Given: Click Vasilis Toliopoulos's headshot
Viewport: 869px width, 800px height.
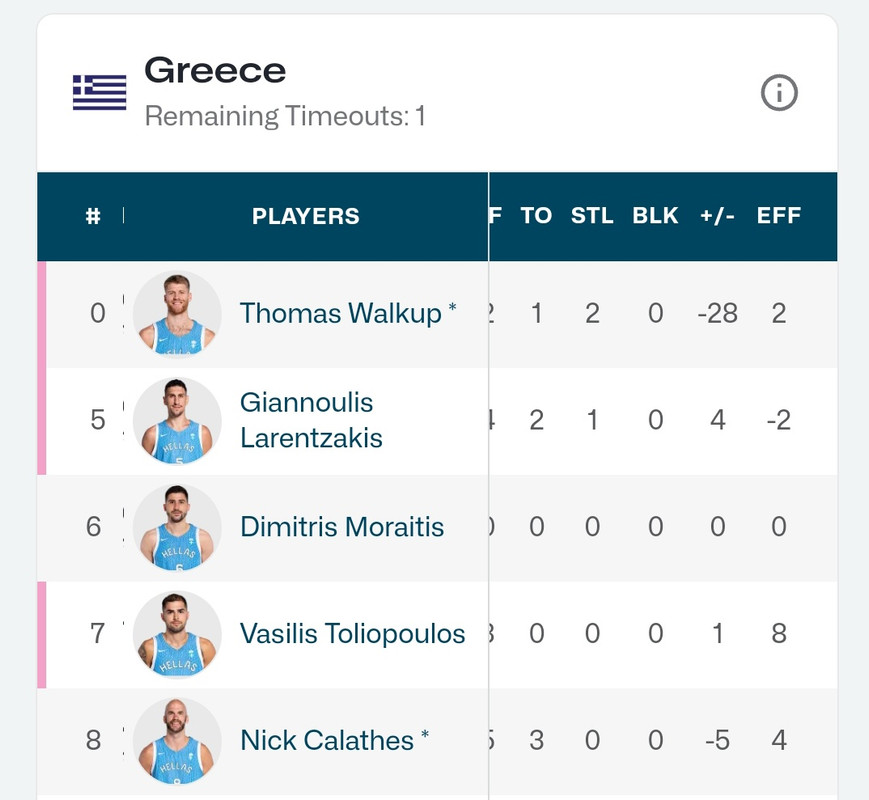Looking at the screenshot, I should (177, 634).
